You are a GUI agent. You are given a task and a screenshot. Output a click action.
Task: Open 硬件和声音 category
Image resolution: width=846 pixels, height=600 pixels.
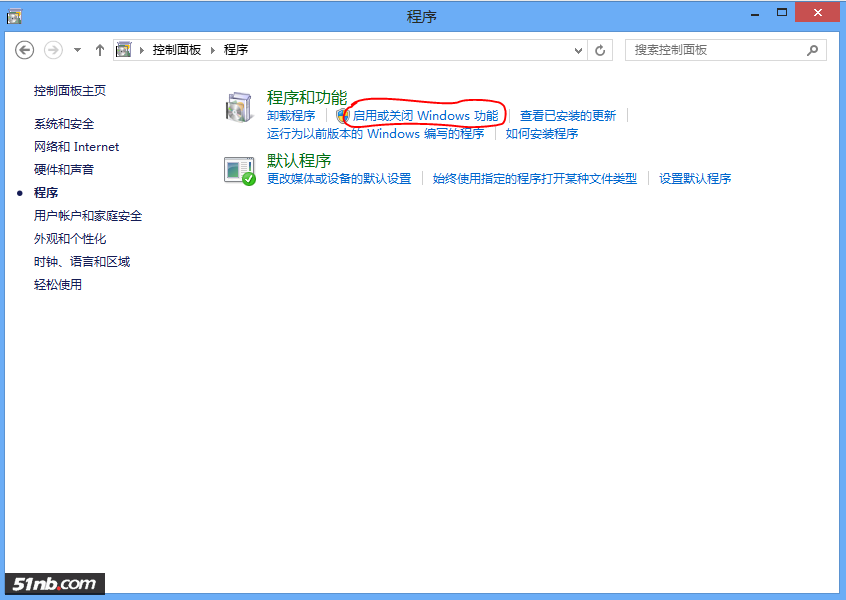point(64,169)
